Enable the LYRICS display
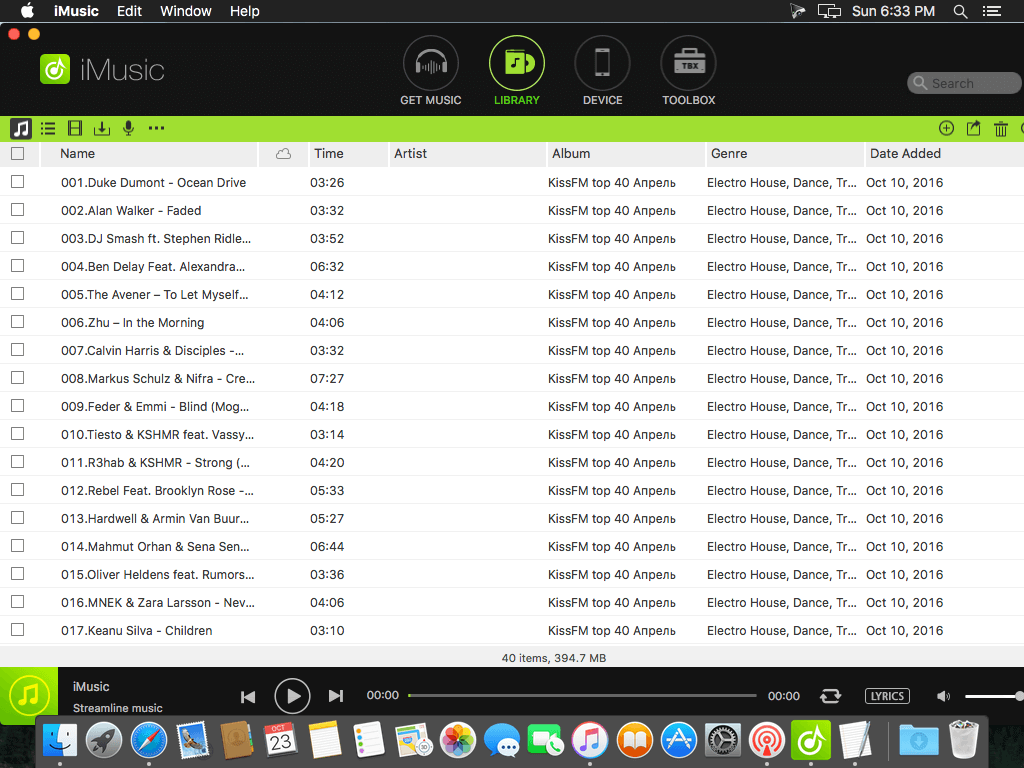This screenshot has height=768, width=1024. pos(887,696)
